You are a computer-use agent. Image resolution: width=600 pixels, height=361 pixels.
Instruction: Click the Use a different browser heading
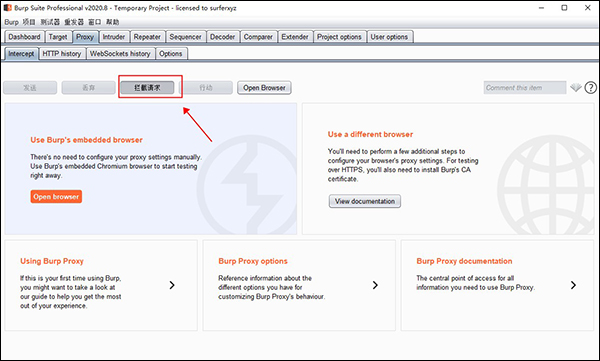(x=370, y=134)
